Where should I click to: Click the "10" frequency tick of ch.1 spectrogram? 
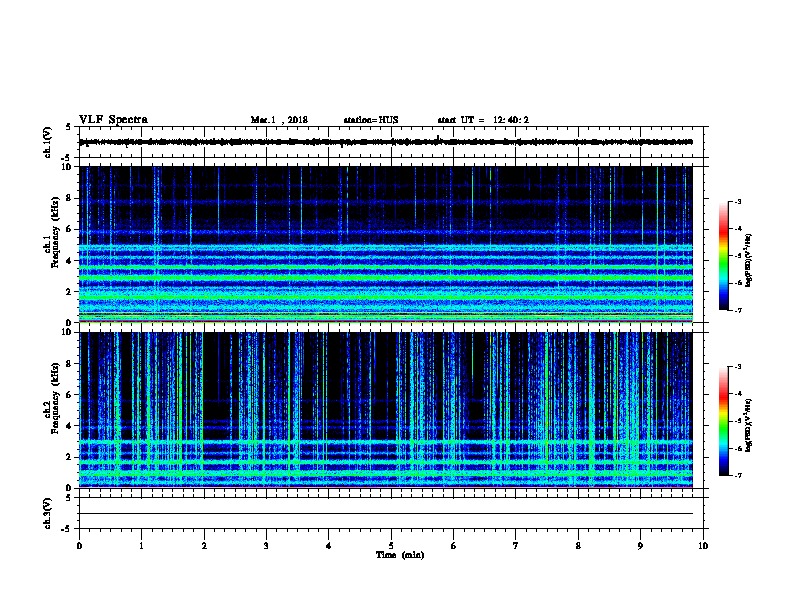tap(67, 166)
